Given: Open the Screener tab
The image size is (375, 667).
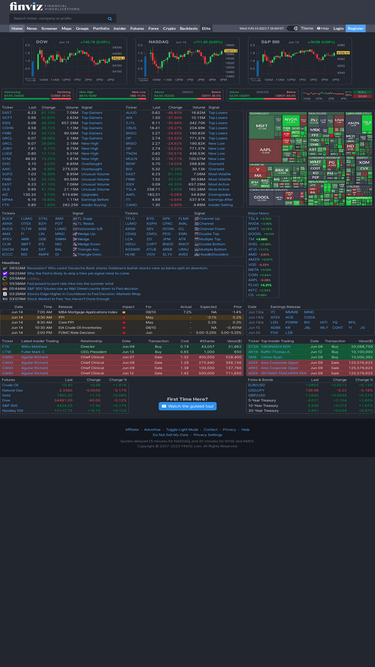Looking at the screenshot, I should pos(49,29).
